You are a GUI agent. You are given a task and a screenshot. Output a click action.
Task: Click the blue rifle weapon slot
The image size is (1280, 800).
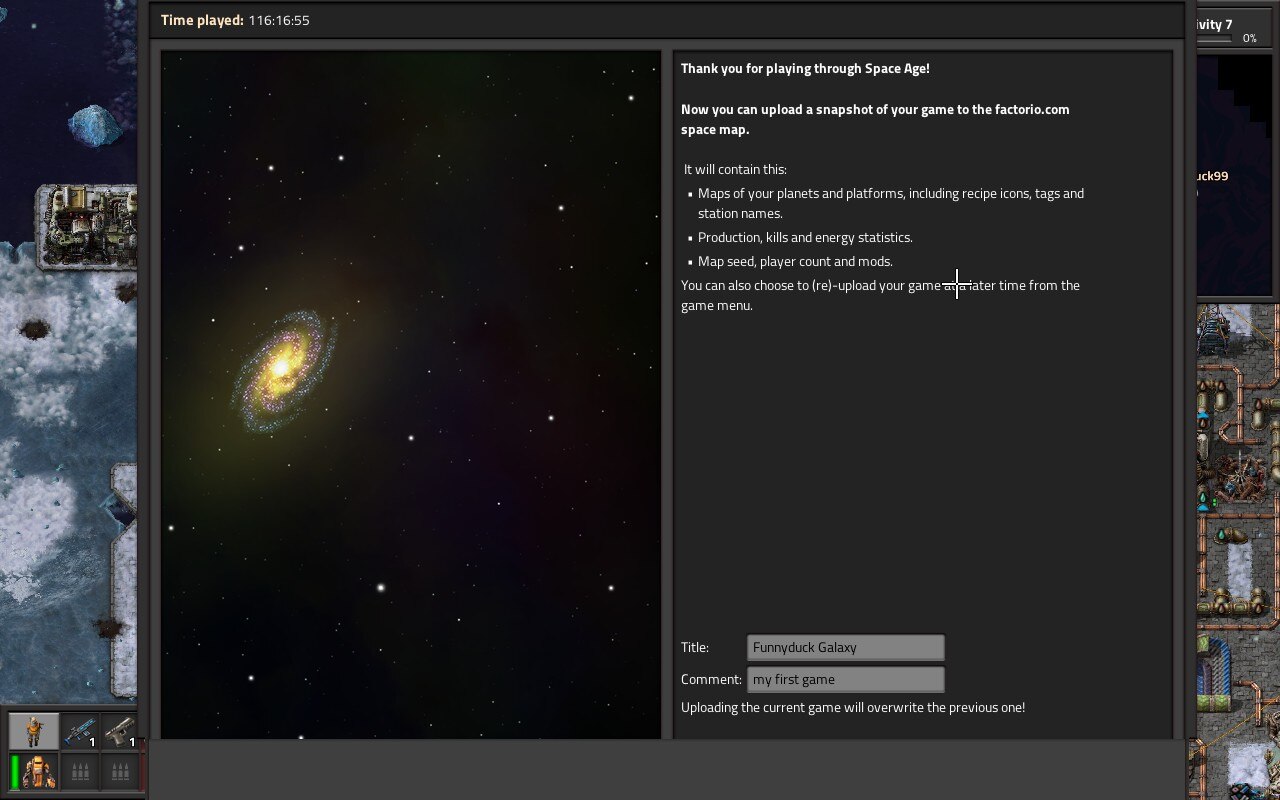click(79, 731)
